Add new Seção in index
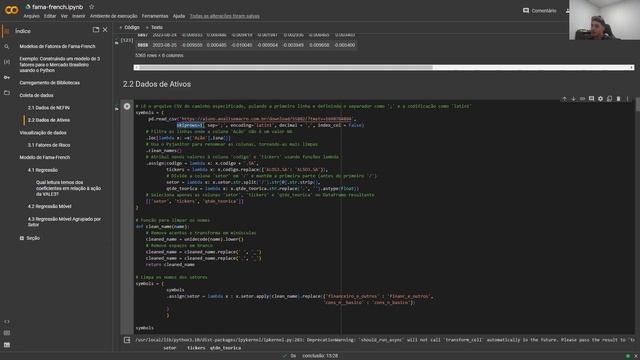This screenshot has width=640, height=360. (x=30, y=238)
